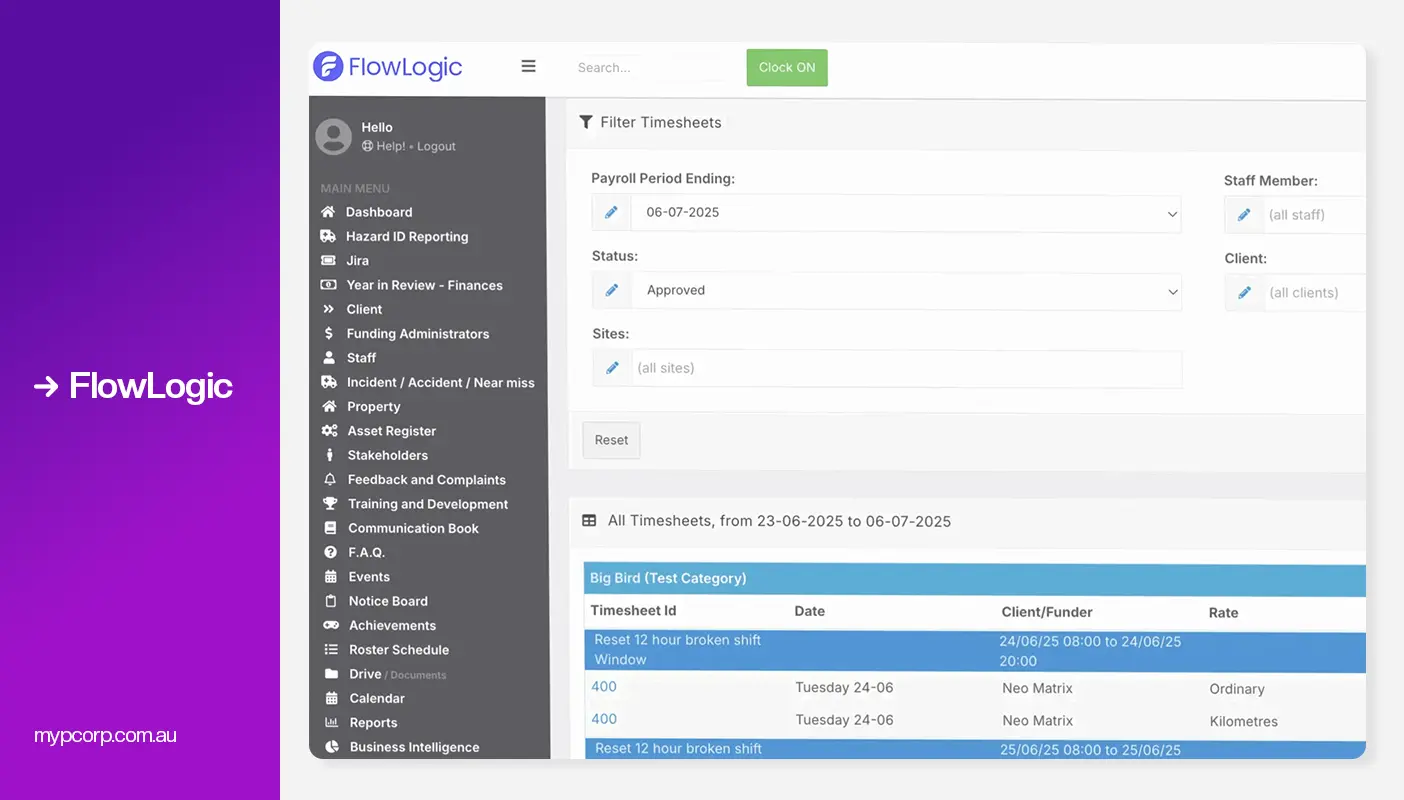
Task: Click pencil icon beside Staff Member field
Action: coord(1244,215)
